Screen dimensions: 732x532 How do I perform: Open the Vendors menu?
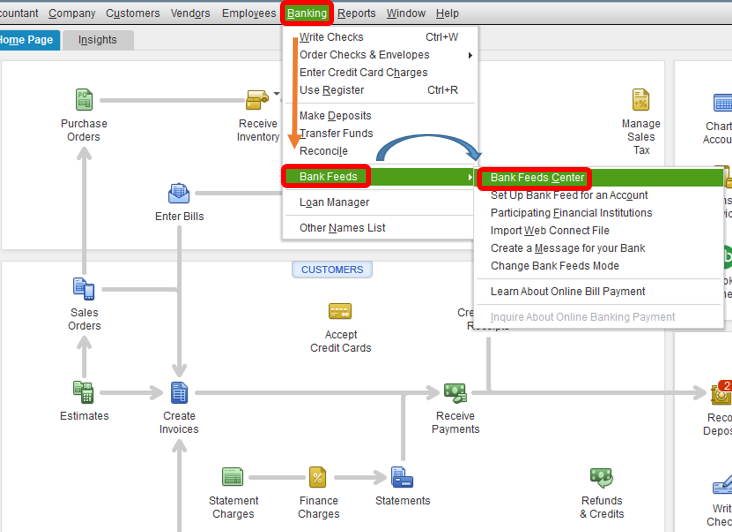coord(190,14)
